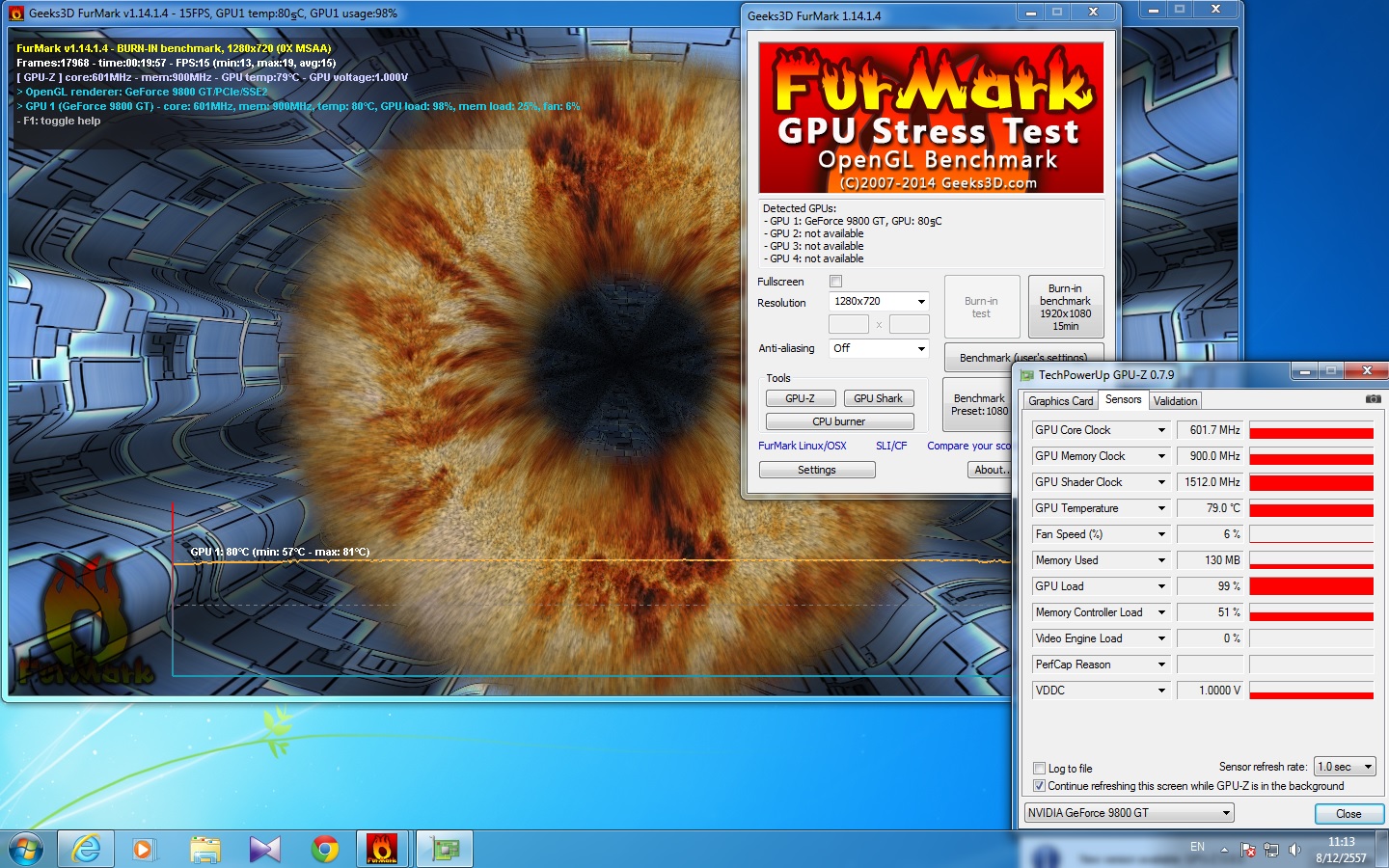Open the Windows Start menu
This screenshot has height=868, width=1389.
point(26,849)
